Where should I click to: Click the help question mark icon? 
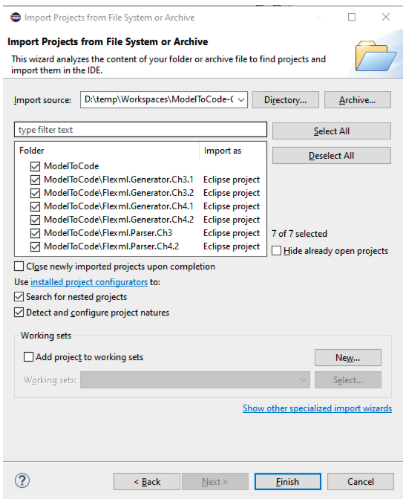click(x=22, y=481)
